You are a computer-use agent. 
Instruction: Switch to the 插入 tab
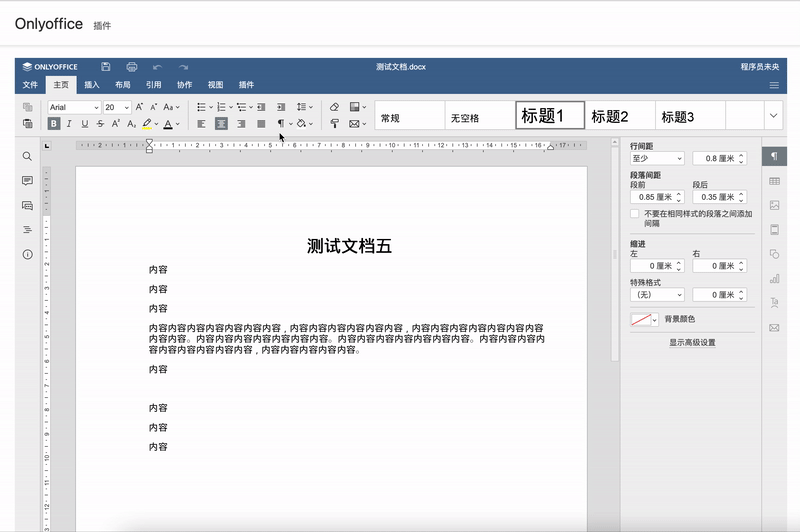(x=92, y=85)
